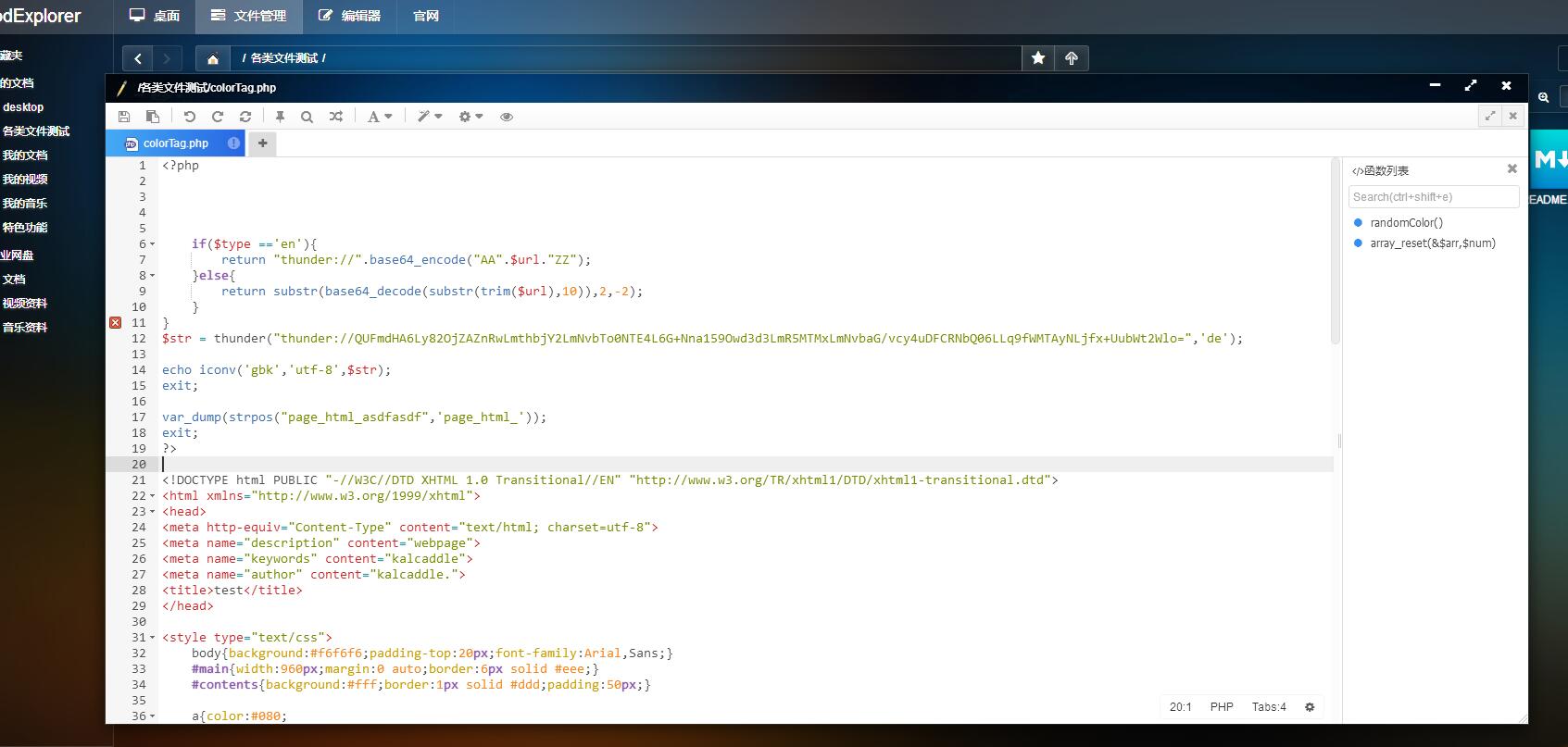Toggle preview with the eye icon
This screenshot has height=747, width=1568.
(x=507, y=117)
